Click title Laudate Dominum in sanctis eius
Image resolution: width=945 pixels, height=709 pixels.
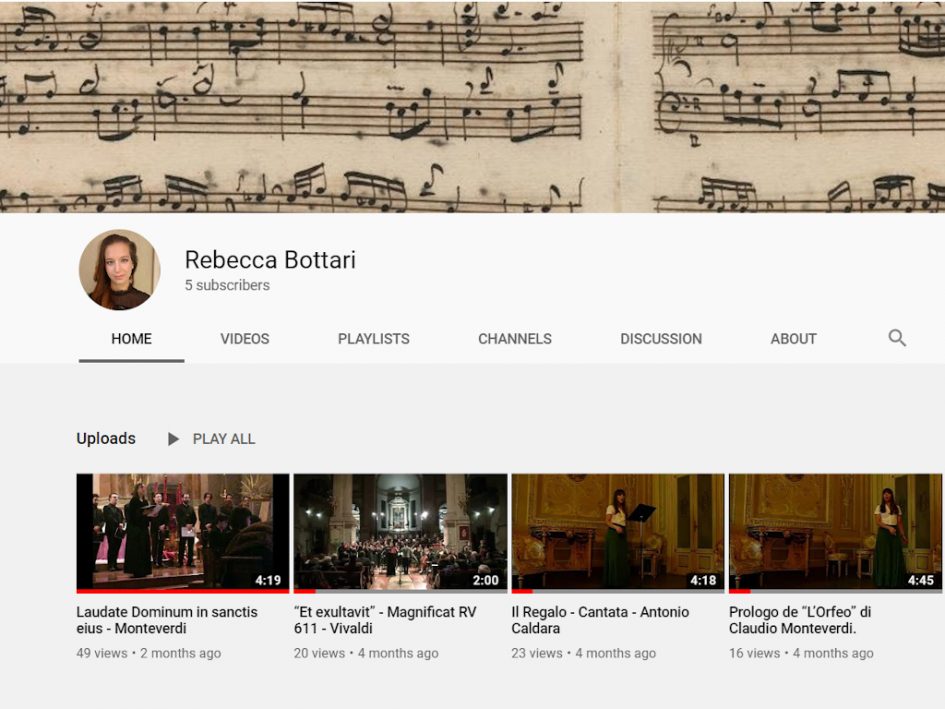coord(167,620)
